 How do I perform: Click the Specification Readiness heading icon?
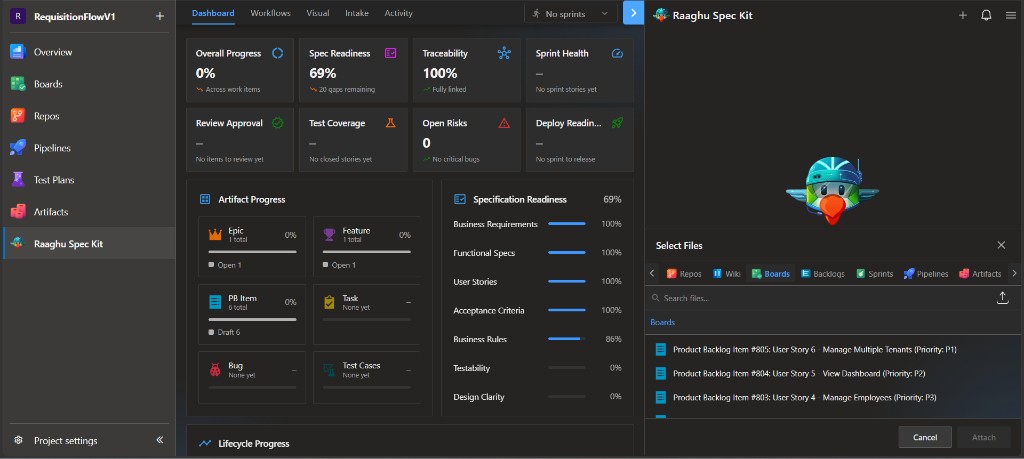(460, 199)
